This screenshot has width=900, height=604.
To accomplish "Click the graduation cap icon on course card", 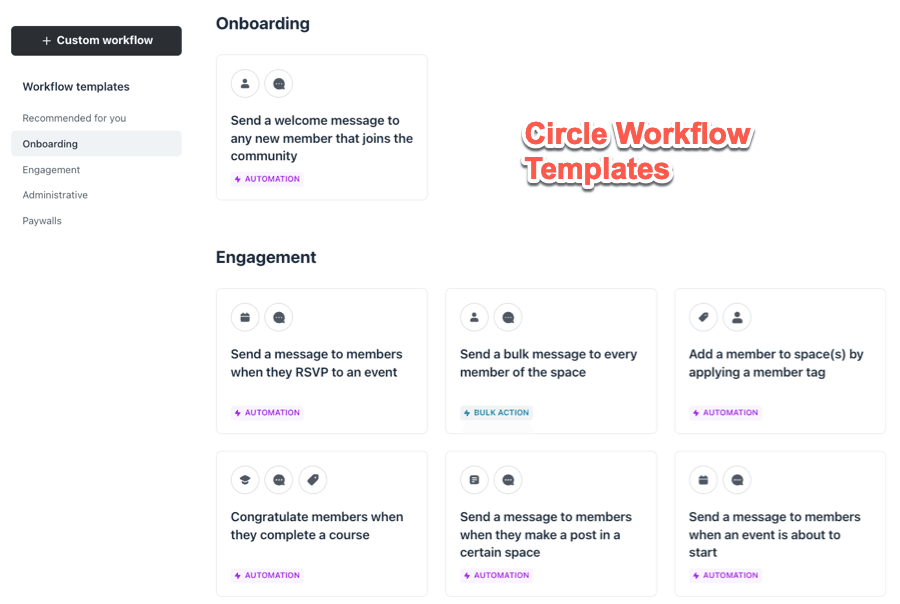I will point(245,480).
